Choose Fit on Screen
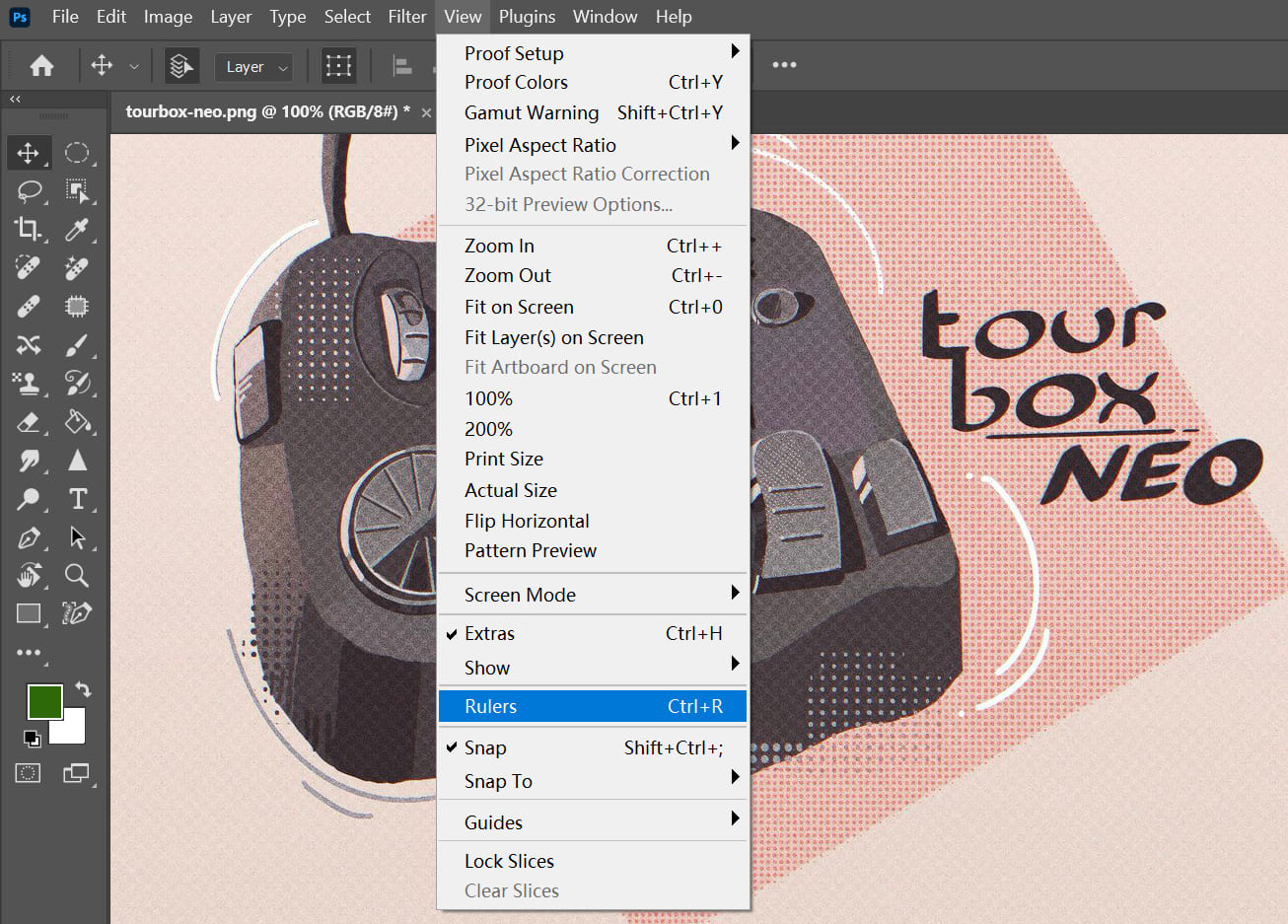Screen dimensions: 1288x924 pos(519,307)
